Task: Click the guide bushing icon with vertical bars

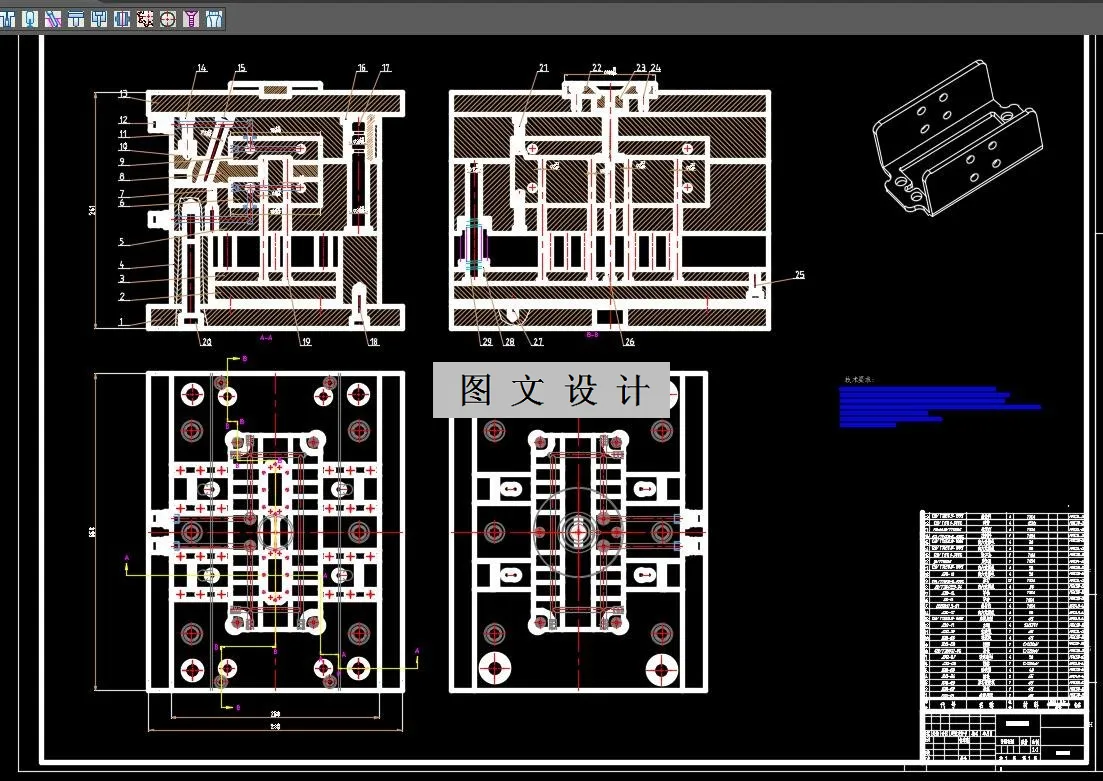Action: click(x=122, y=19)
